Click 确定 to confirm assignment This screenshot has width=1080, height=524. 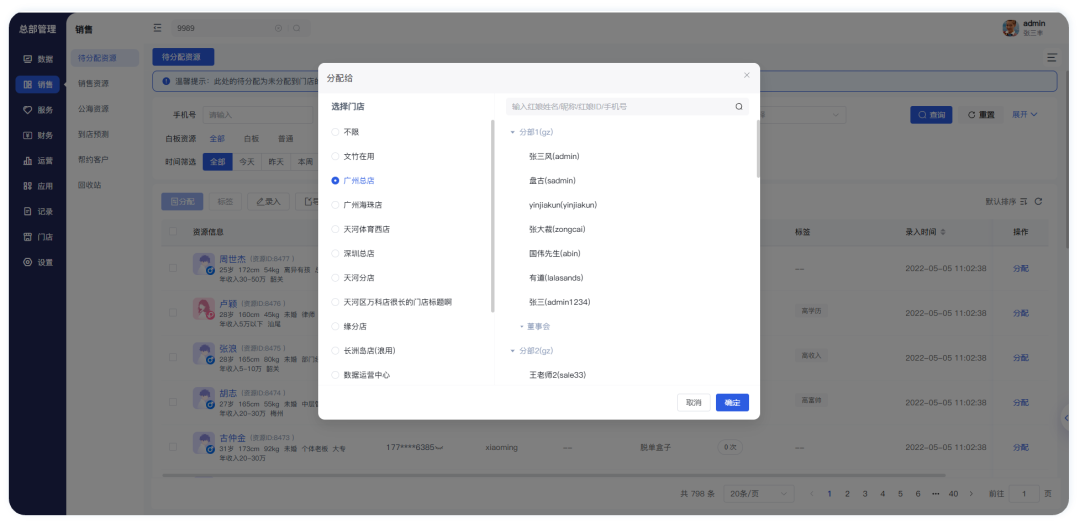pyautogui.click(x=732, y=403)
